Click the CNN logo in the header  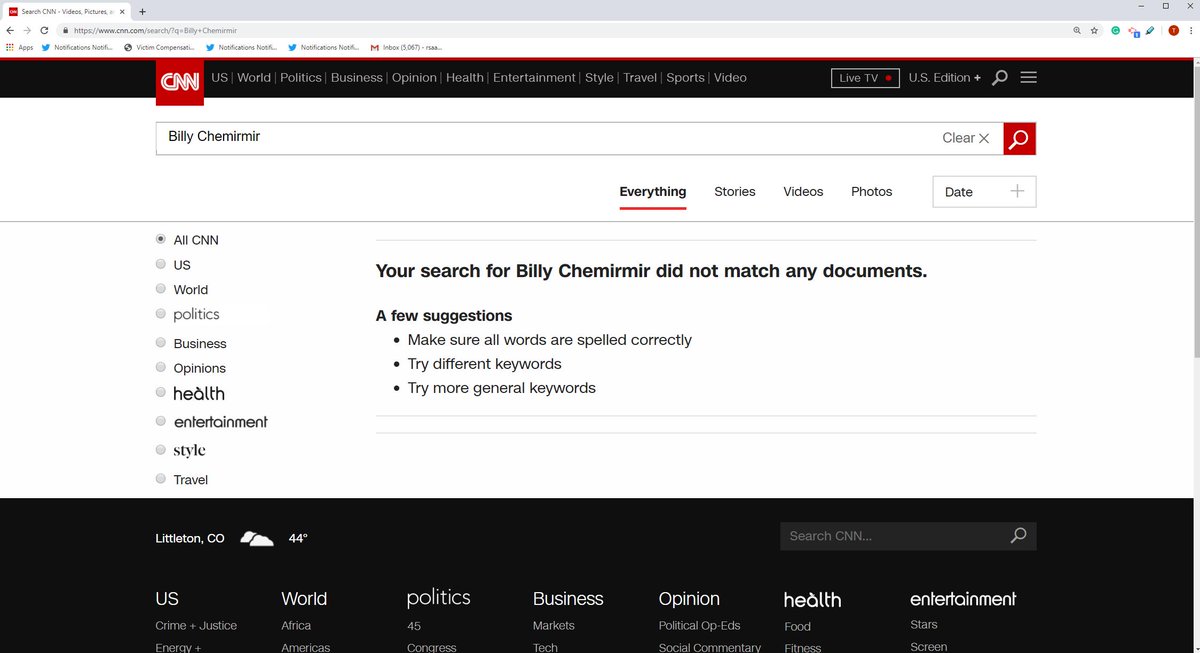tap(180, 81)
